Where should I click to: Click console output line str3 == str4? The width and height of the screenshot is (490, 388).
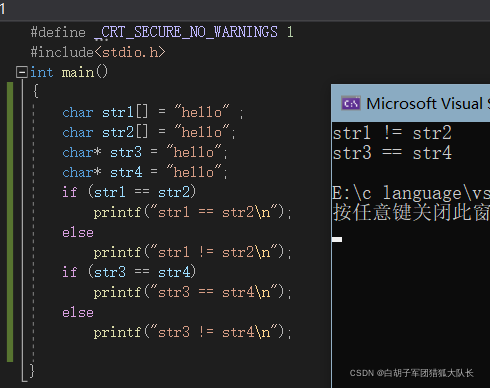[392, 153]
